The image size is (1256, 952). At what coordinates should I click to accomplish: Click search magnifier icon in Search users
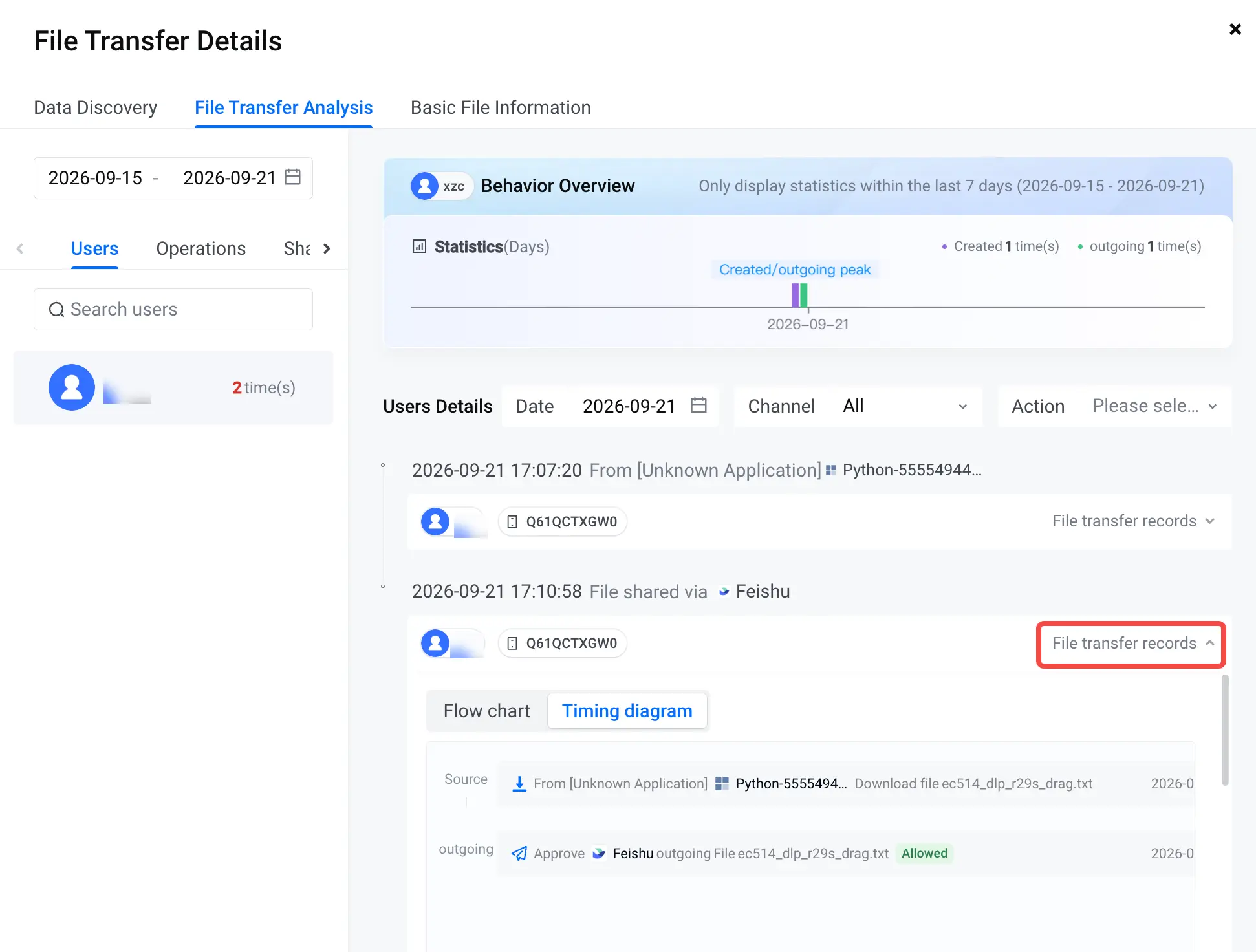[57, 310]
